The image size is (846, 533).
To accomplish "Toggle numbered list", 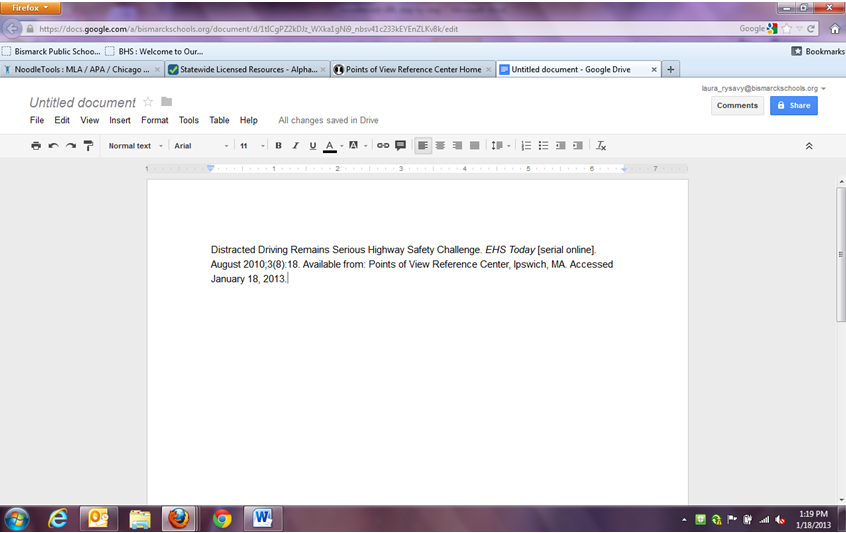I will point(526,146).
